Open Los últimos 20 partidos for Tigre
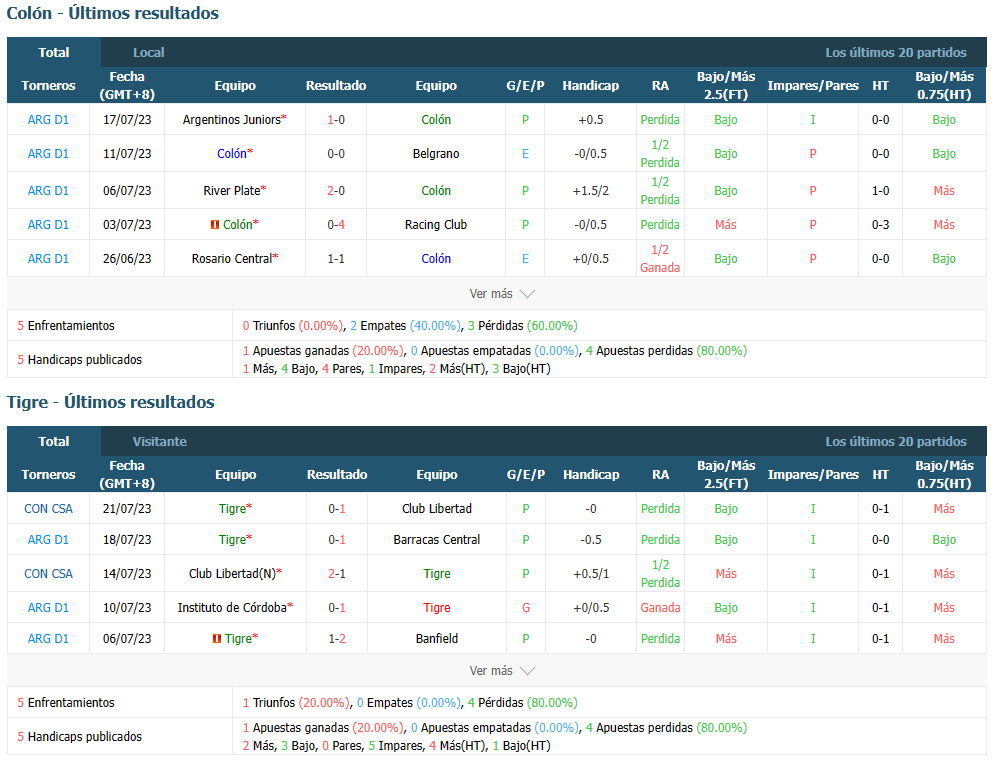This screenshot has height=760, width=996. click(896, 442)
